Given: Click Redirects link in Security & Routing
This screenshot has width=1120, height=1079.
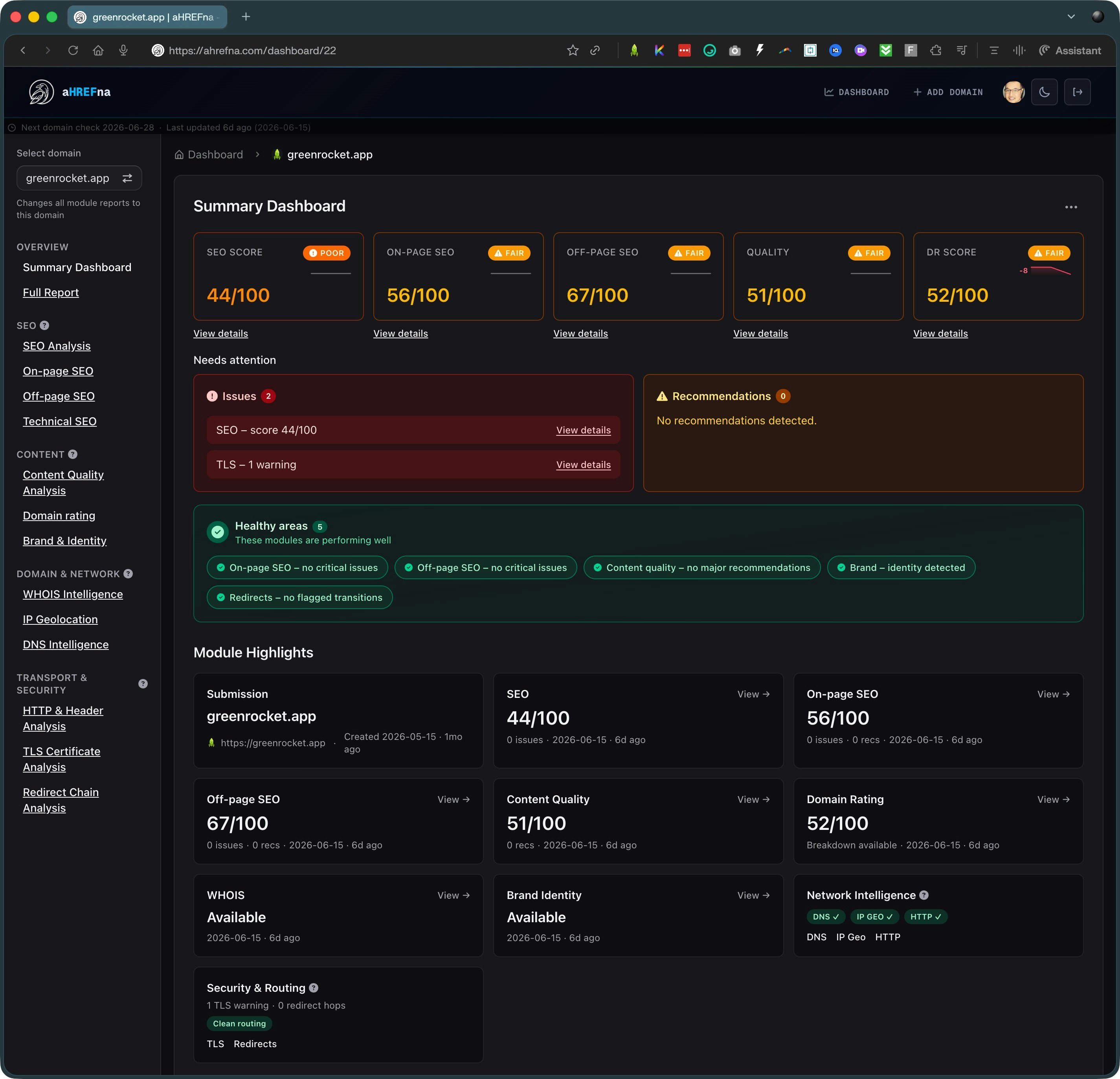Looking at the screenshot, I should click(x=255, y=1044).
